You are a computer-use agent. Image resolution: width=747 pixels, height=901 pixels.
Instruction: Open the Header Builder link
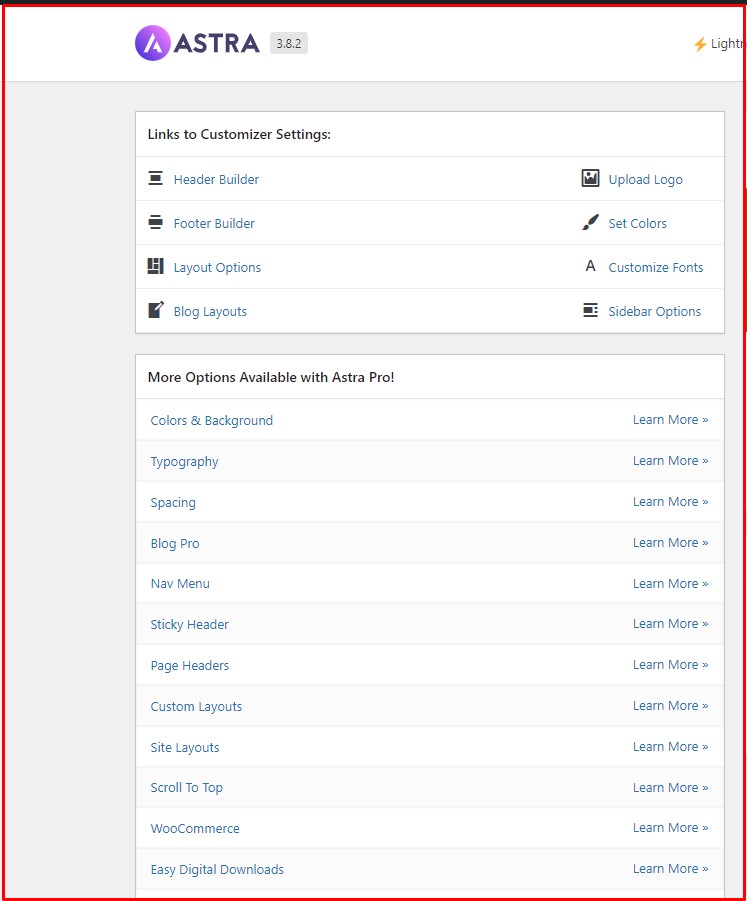216,179
